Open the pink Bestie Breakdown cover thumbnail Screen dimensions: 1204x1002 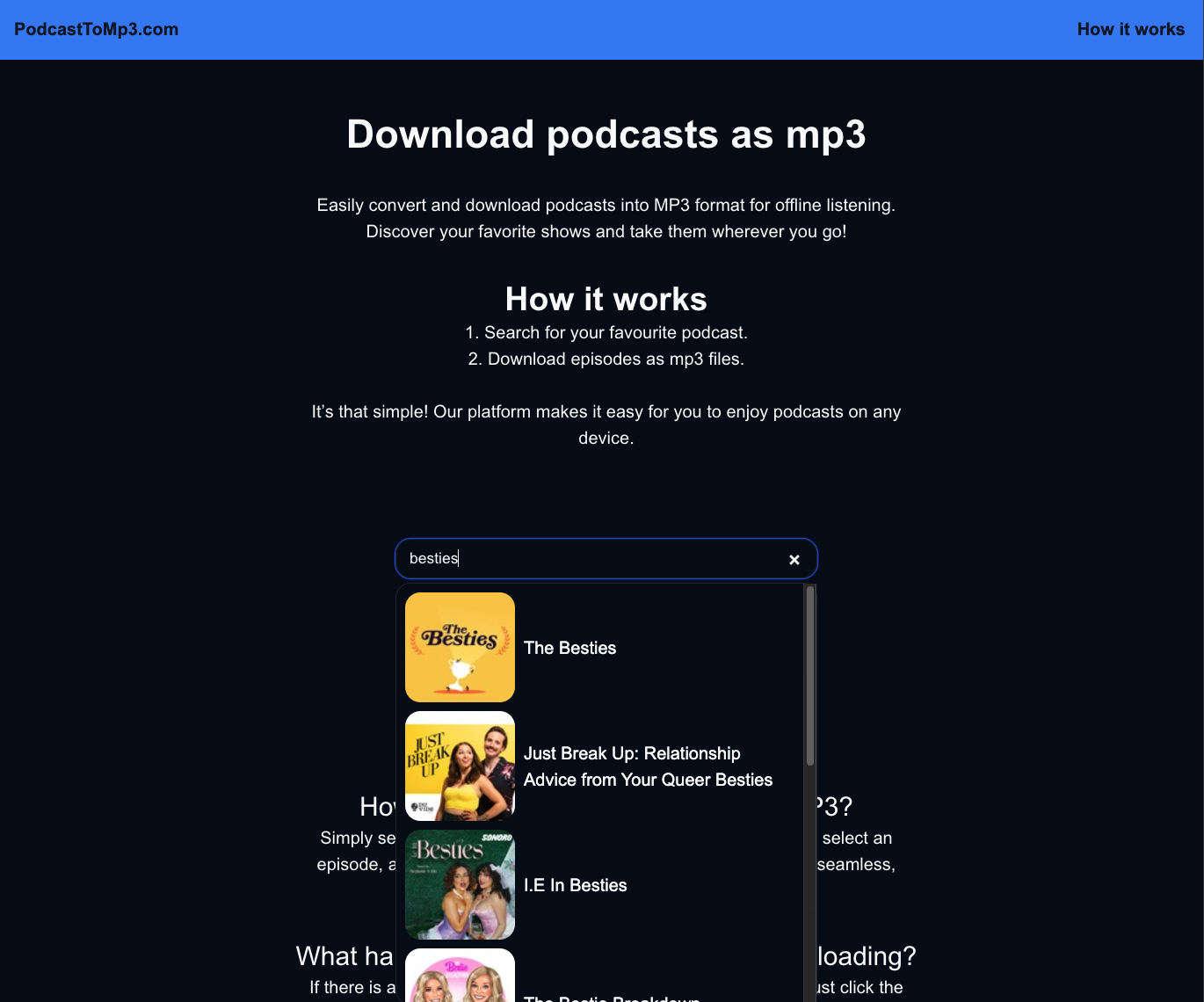pyautogui.click(x=460, y=976)
